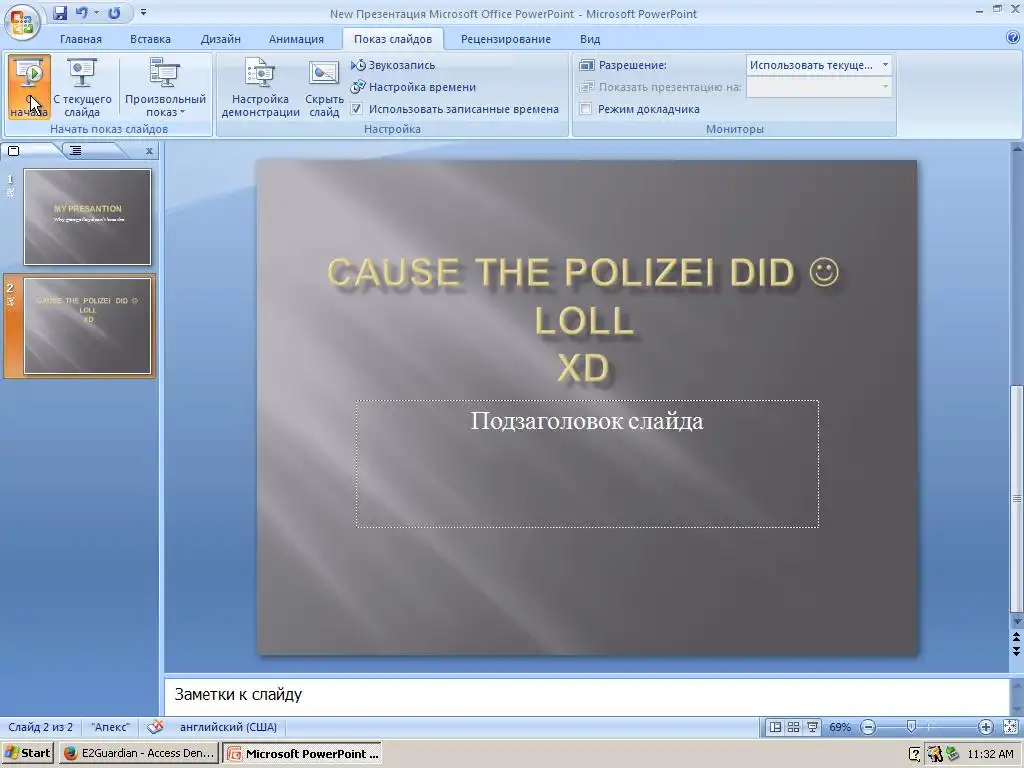Uncheck Использовать записанные времена checkbox
Screen dimensions: 1024x768
pyautogui.click(x=357, y=109)
